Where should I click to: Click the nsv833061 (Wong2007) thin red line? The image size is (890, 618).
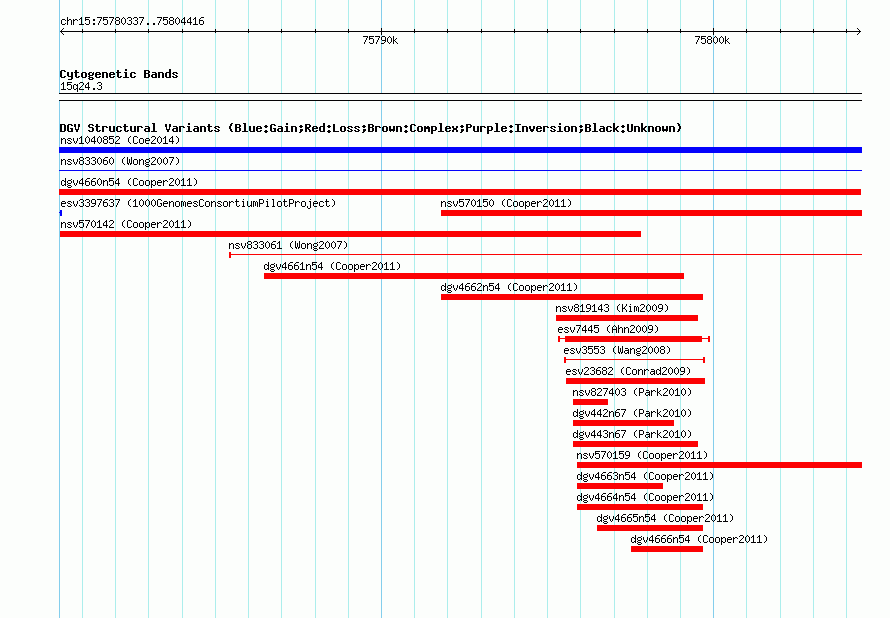click(x=545, y=255)
